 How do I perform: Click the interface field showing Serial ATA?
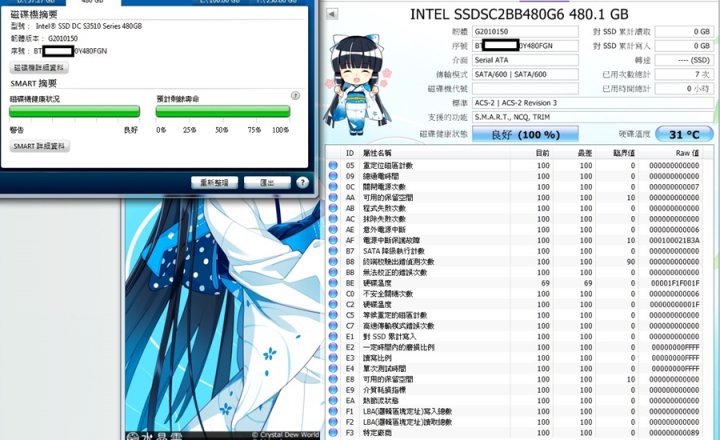[525, 60]
